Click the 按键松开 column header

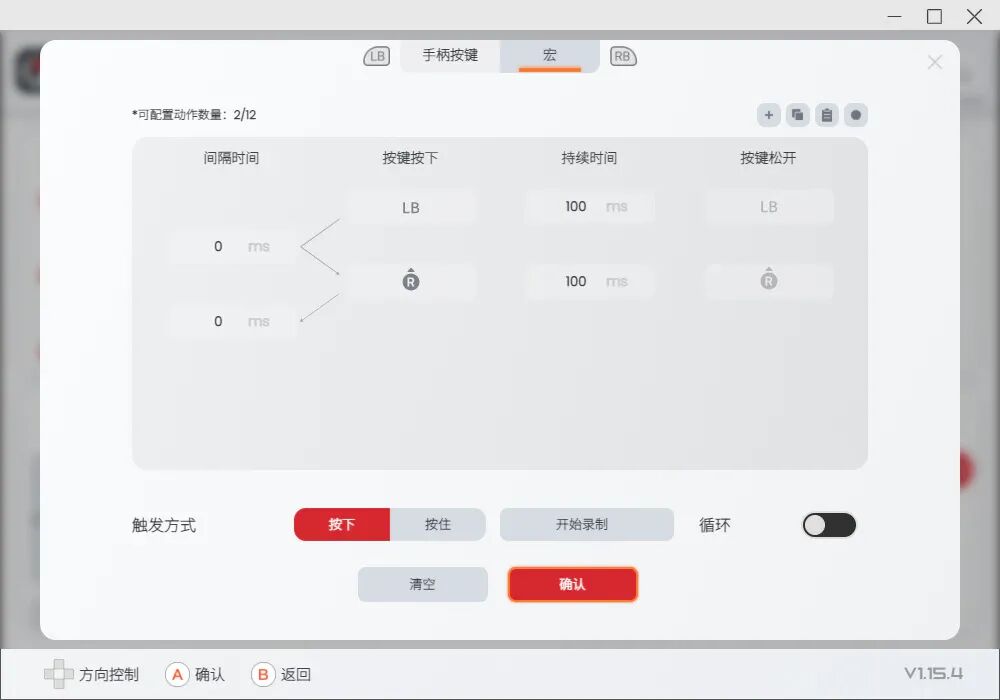tap(768, 158)
